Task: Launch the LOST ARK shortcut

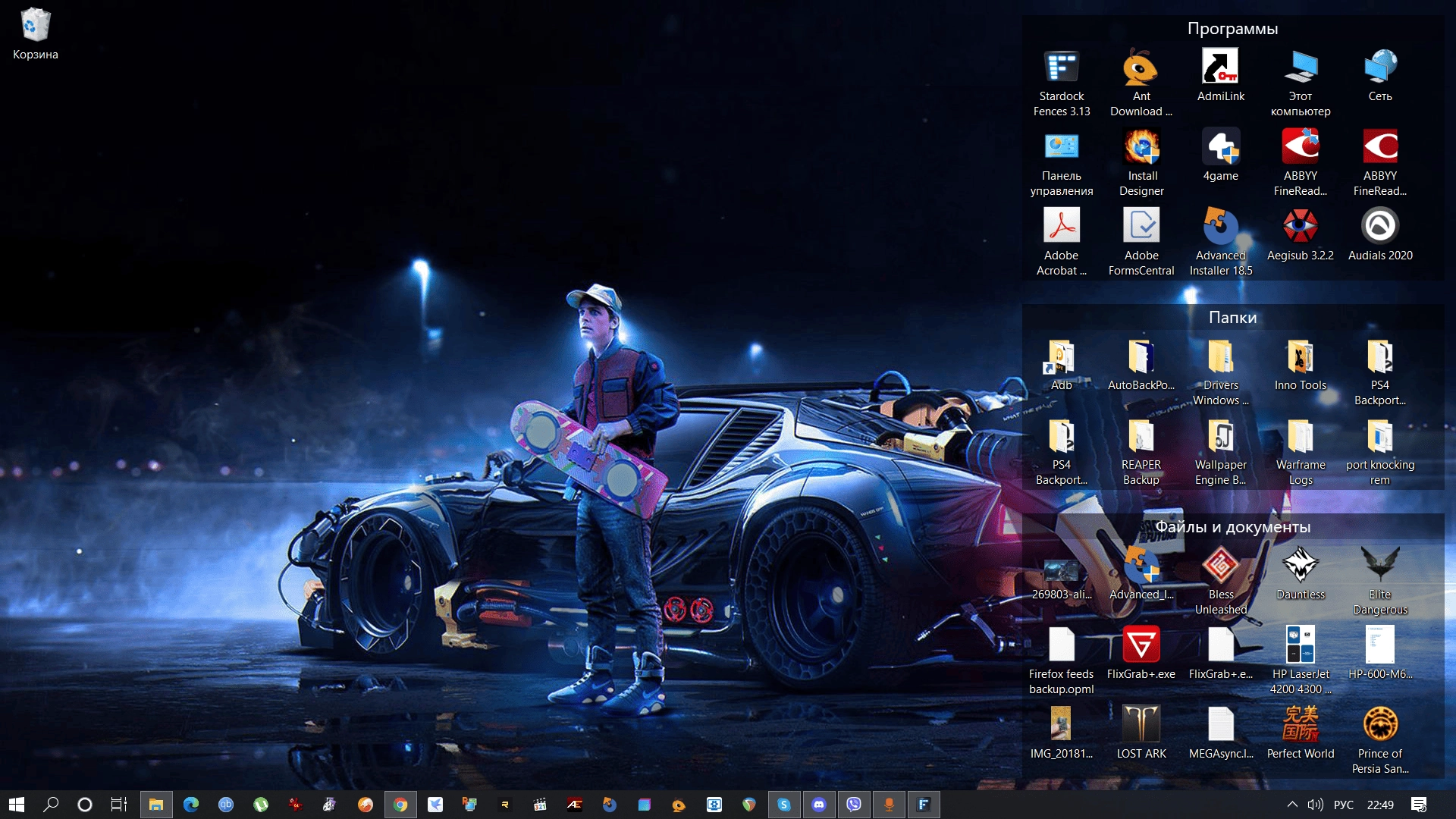Action: 1141,733
